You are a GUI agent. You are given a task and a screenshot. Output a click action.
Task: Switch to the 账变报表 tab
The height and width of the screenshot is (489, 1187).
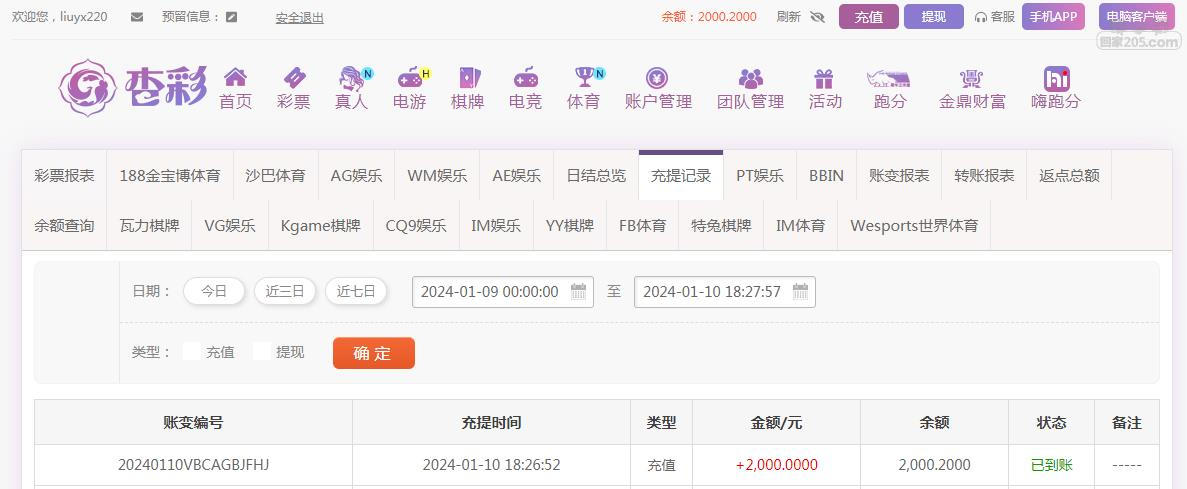[899, 175]
